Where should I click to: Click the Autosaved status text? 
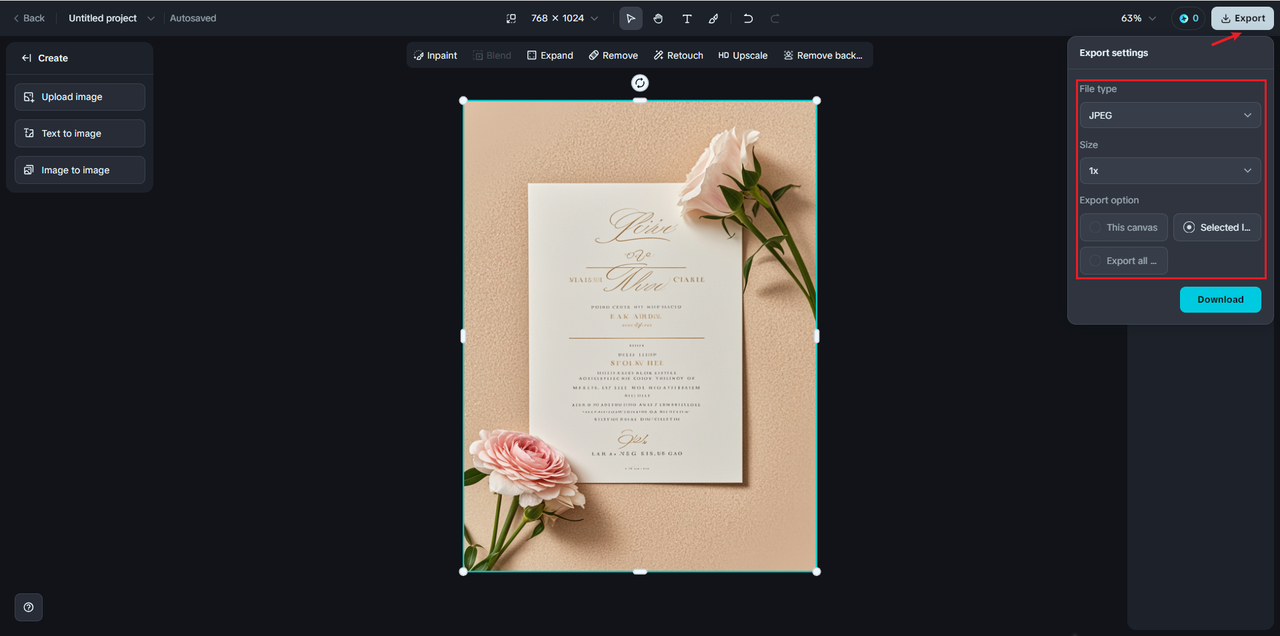tap(193, 18)
